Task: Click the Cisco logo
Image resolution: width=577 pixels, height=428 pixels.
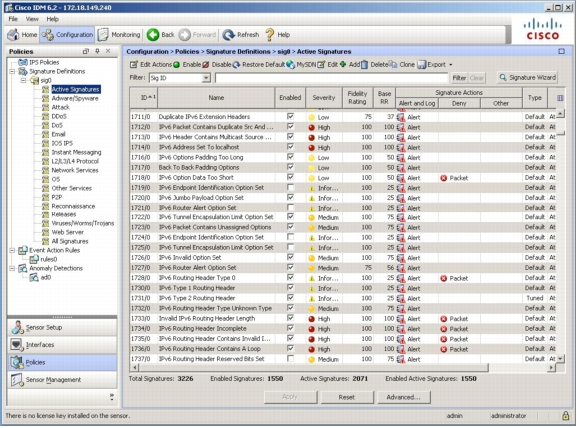Action: (542, 29)
